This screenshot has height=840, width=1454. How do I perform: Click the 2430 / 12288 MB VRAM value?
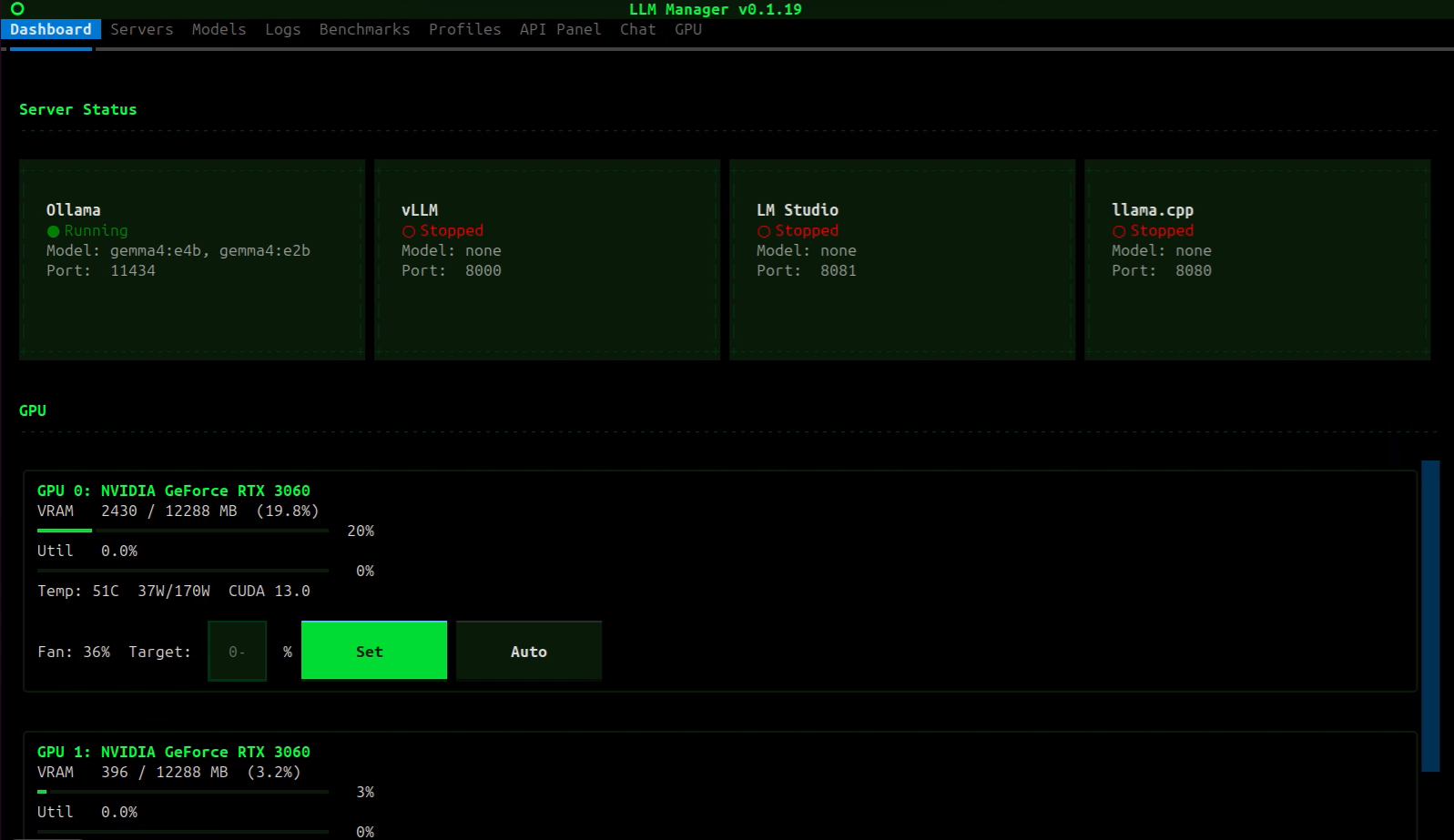(169, 511)
